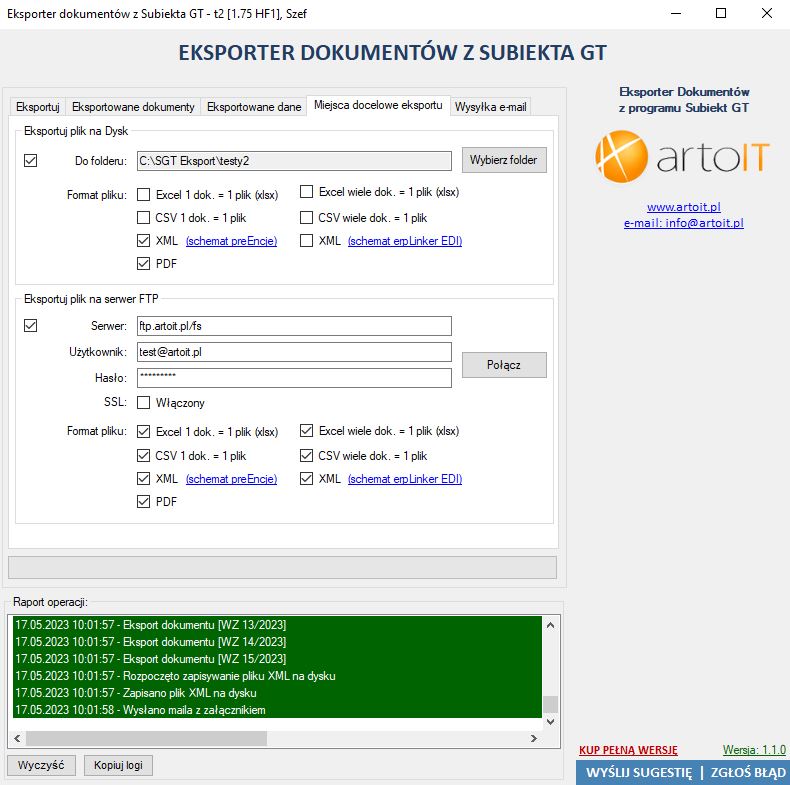Click the log horizontal scroll left arrow
The width and height of the screenshot is (790, 785).
[x=17, y=739]
